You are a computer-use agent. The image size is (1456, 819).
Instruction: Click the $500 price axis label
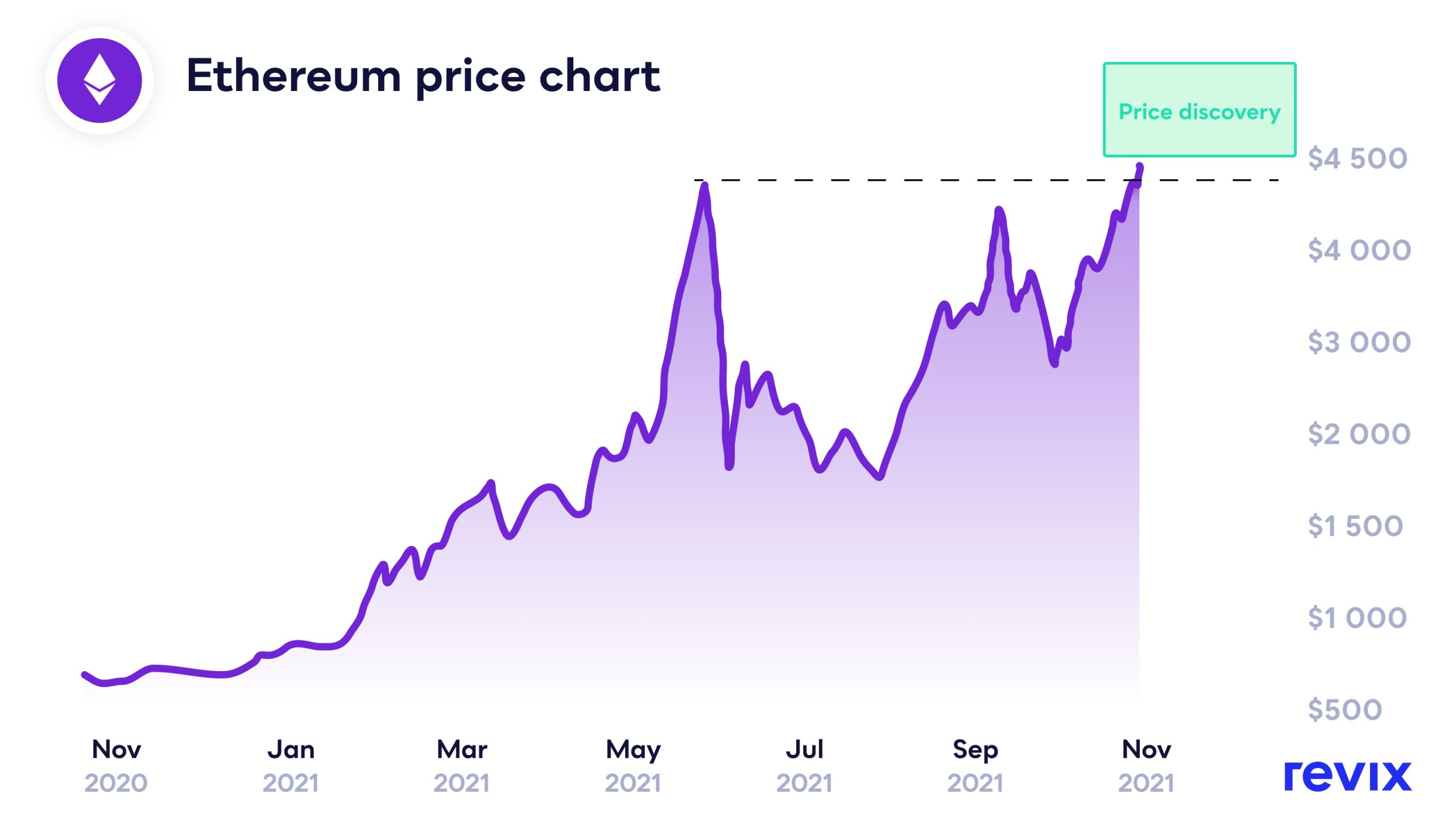(x=1345, y=710)
